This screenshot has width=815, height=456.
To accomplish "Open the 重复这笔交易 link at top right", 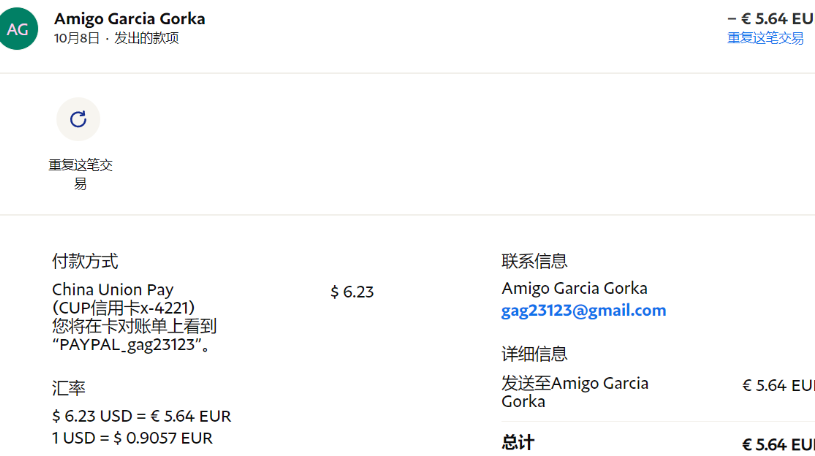I will point(765,38).
